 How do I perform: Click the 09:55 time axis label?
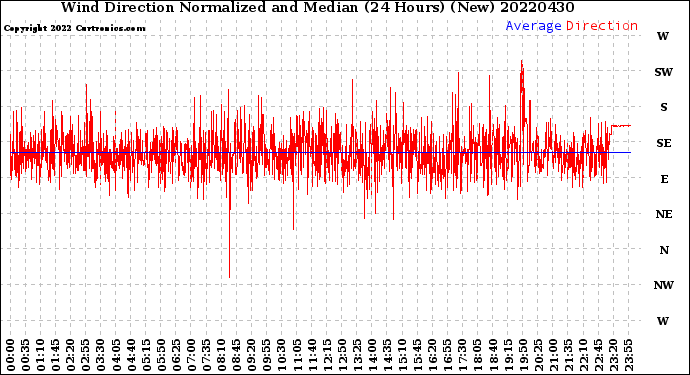click(267, 355)
